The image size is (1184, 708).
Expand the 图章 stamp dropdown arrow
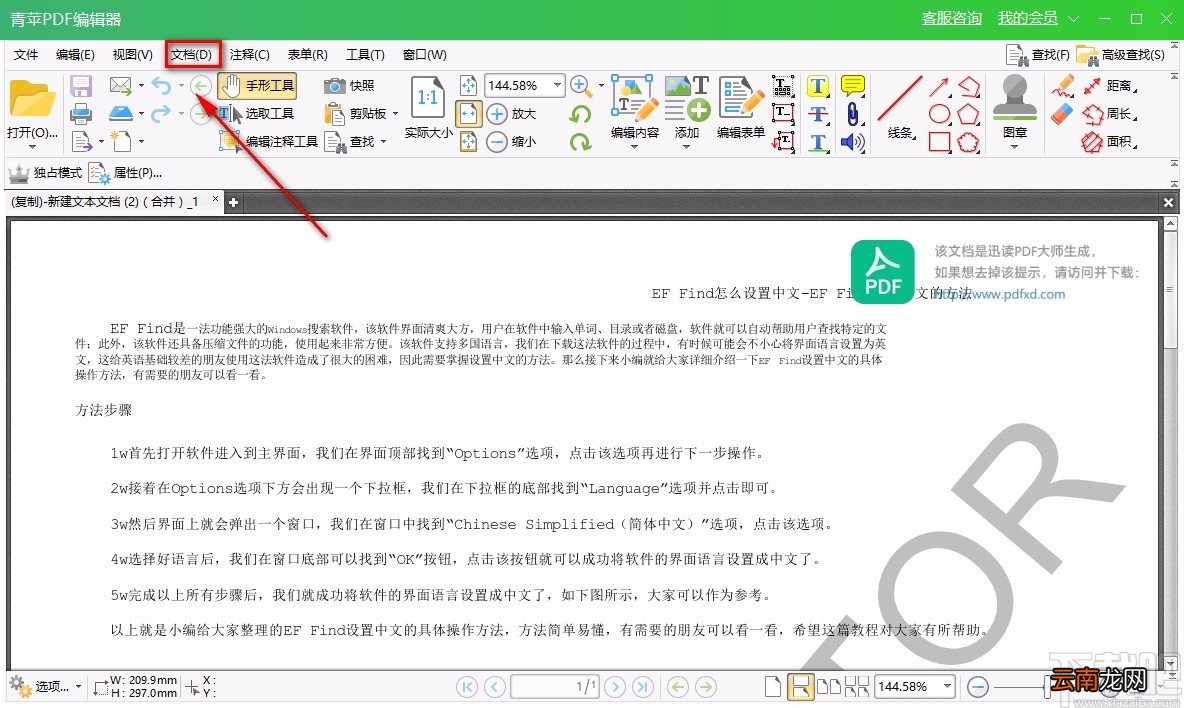point(1014,146)
